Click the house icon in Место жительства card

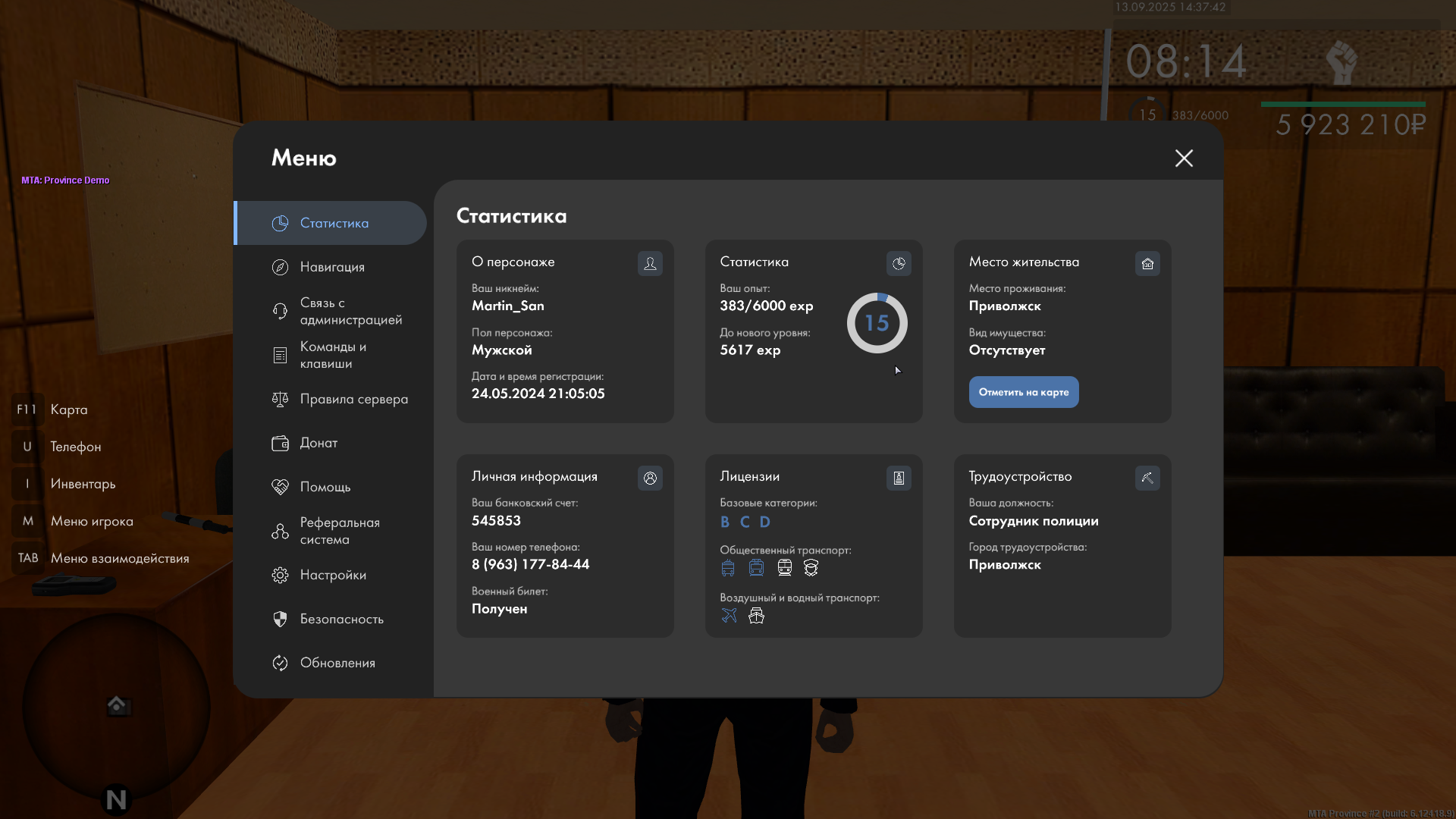click(1147, 263)
